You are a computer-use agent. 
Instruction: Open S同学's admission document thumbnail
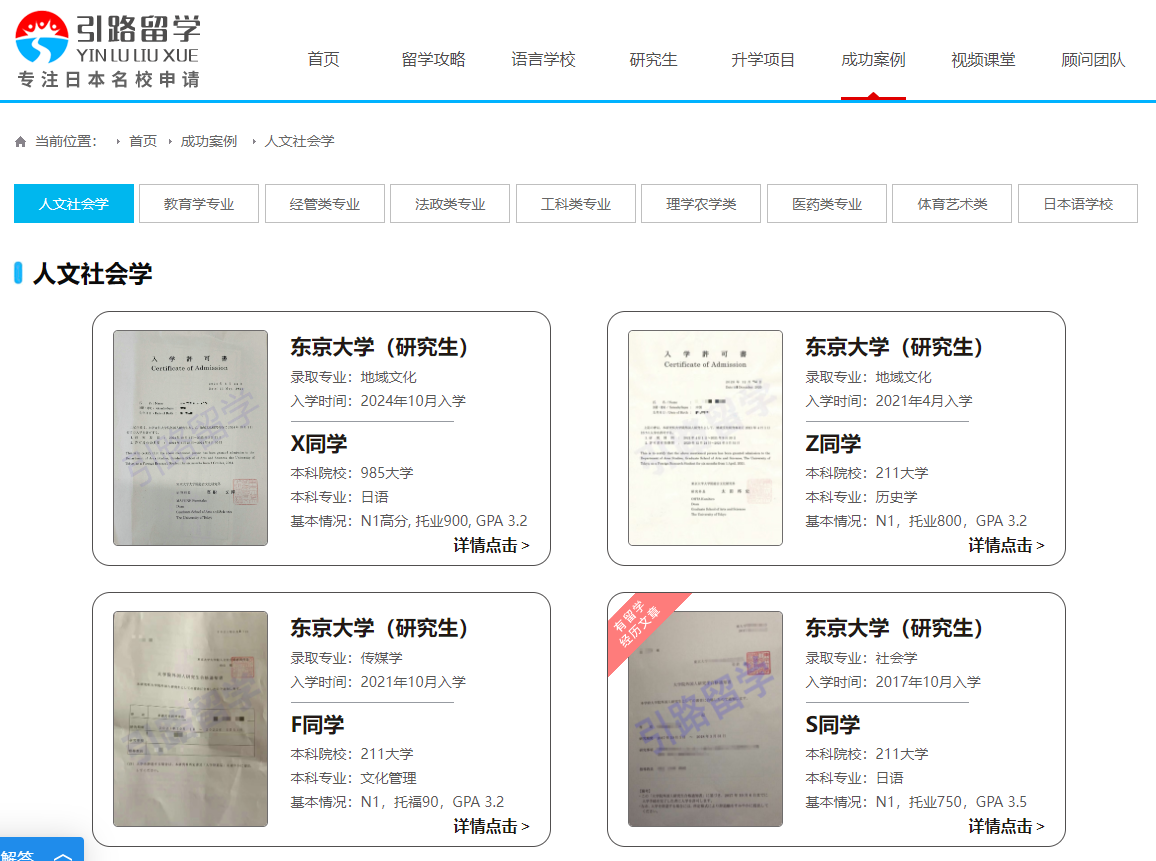click(x=705, y=719)
